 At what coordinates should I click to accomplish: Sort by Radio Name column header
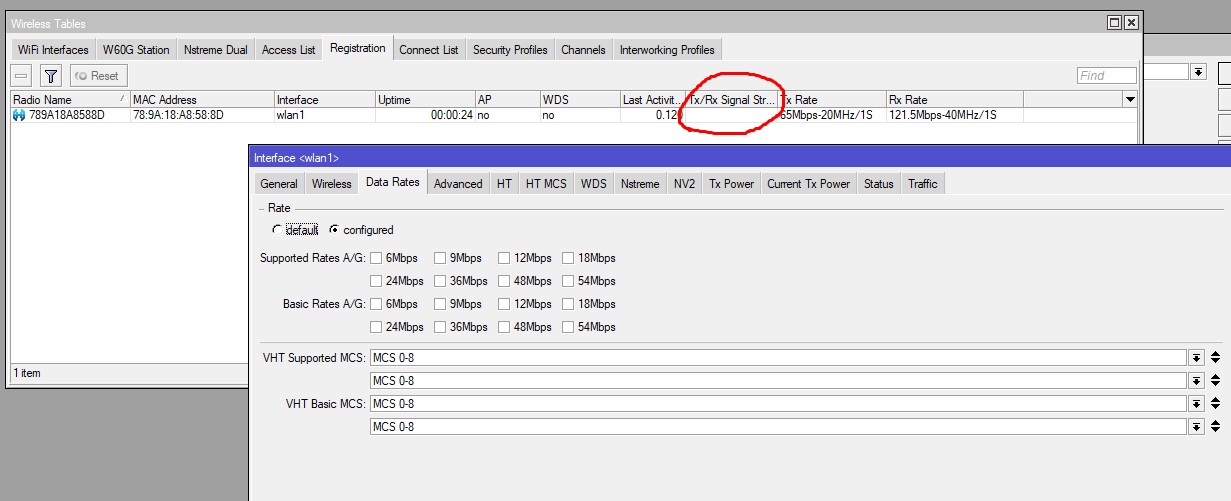(x=70, y=100)
